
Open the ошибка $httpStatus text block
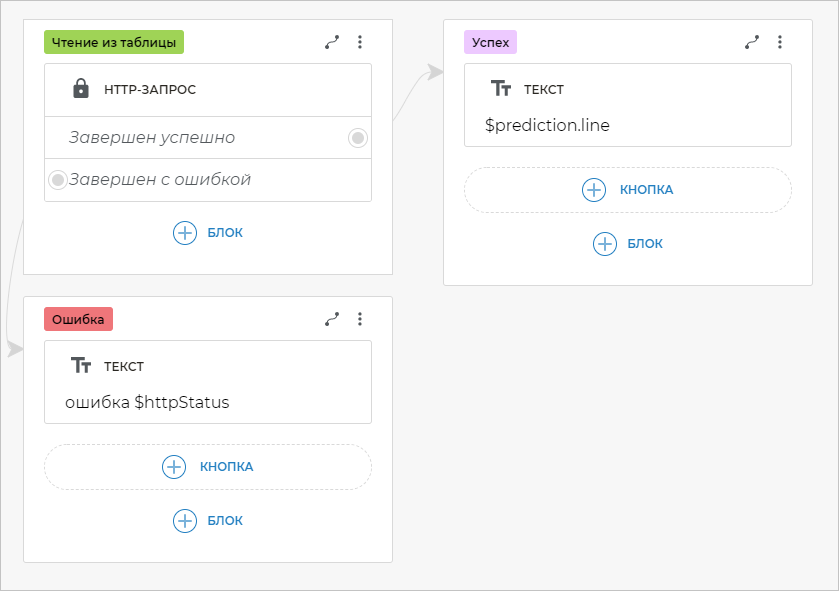147,403
